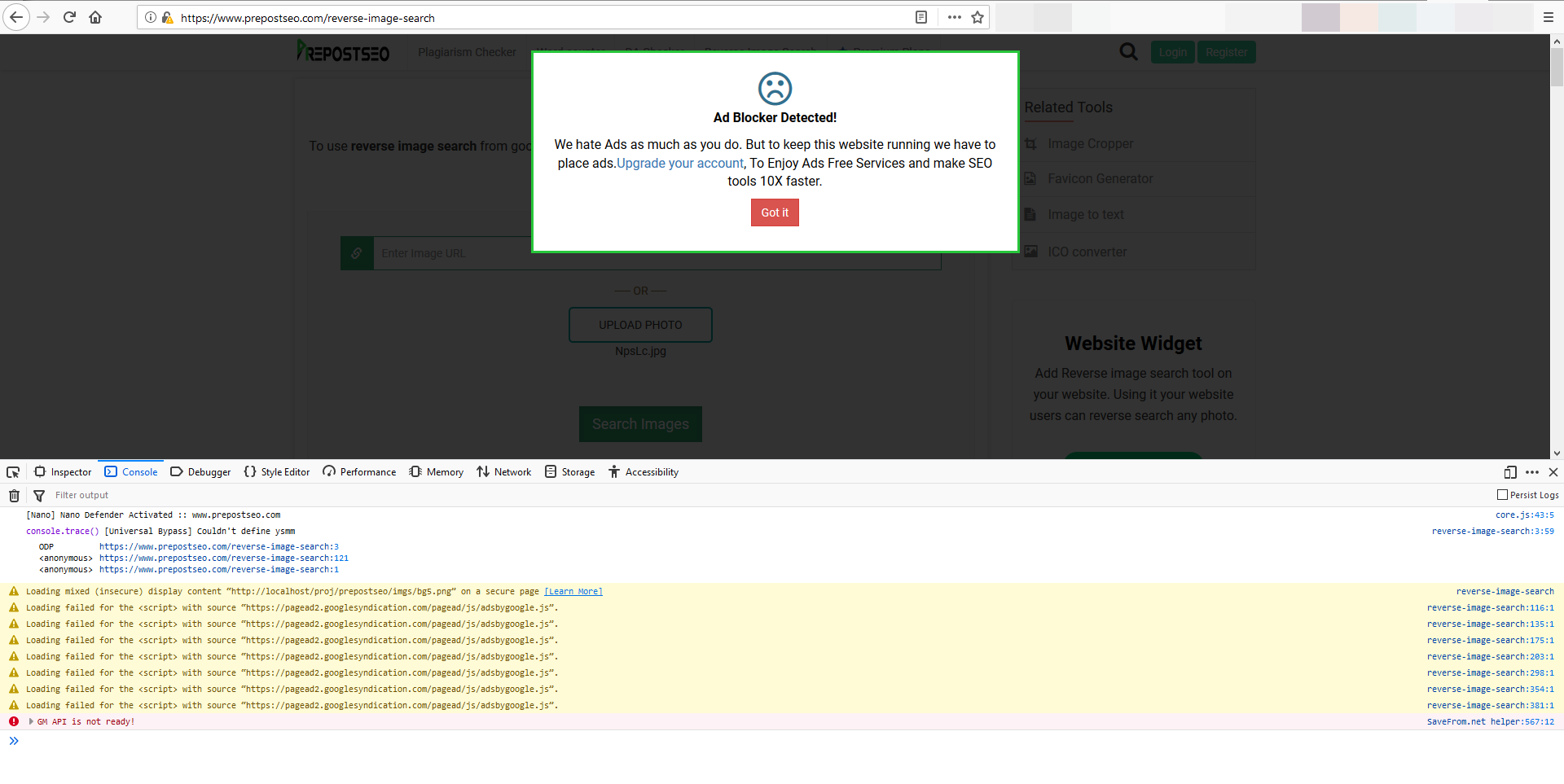This screenshot has width=1564, height=784.
Task: Click the browser home icon
Action: tap(95, 17)
